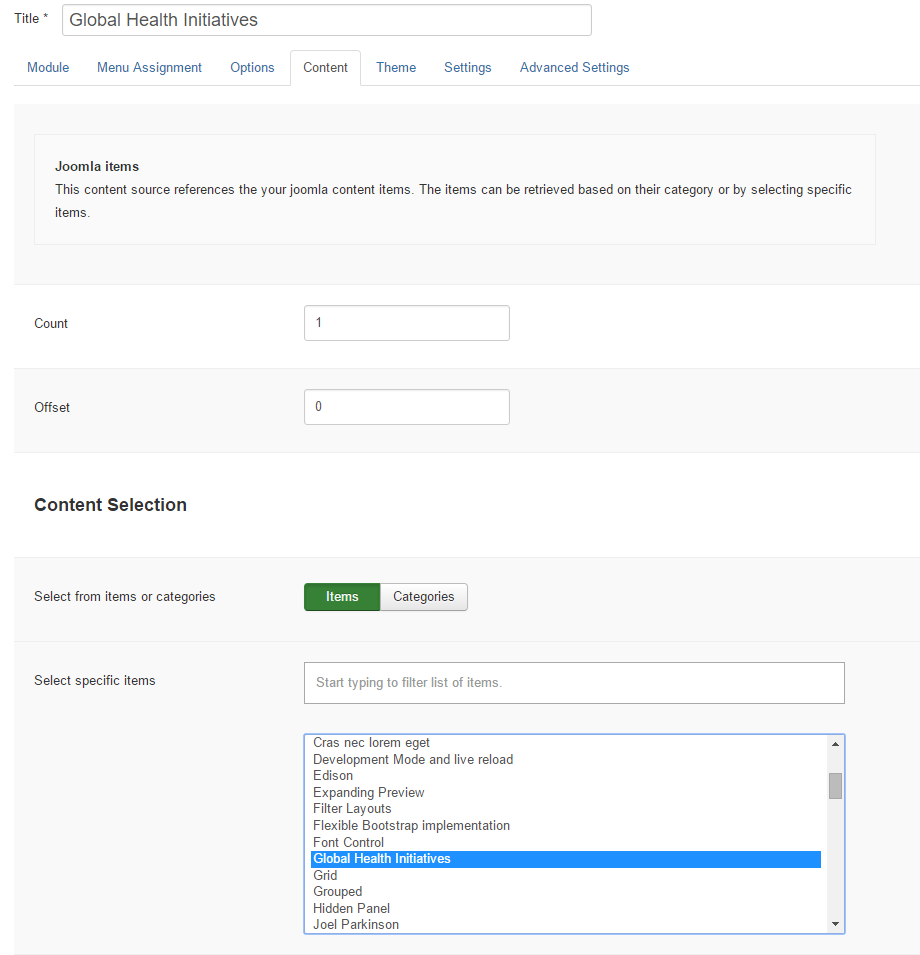Go to the Theme tab
The image size is (920, 955).
point(396,68)
